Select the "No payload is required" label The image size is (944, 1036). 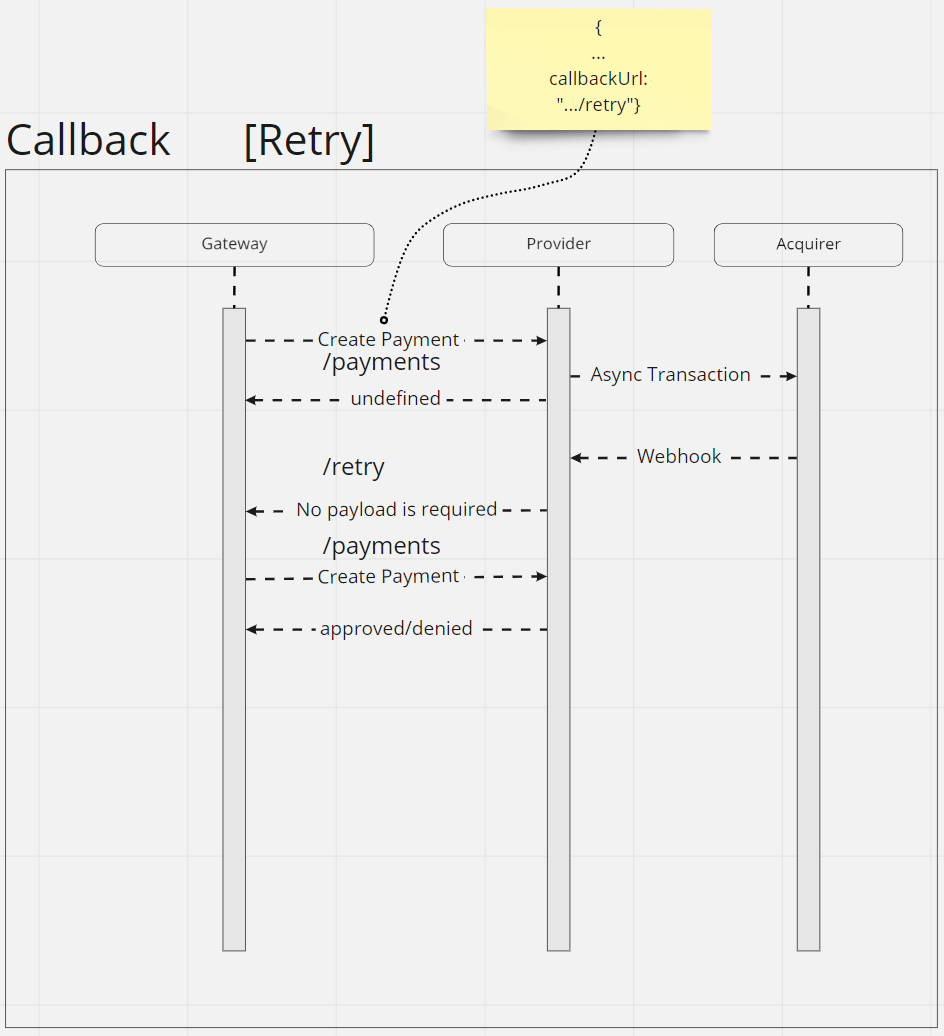[396, 510]
